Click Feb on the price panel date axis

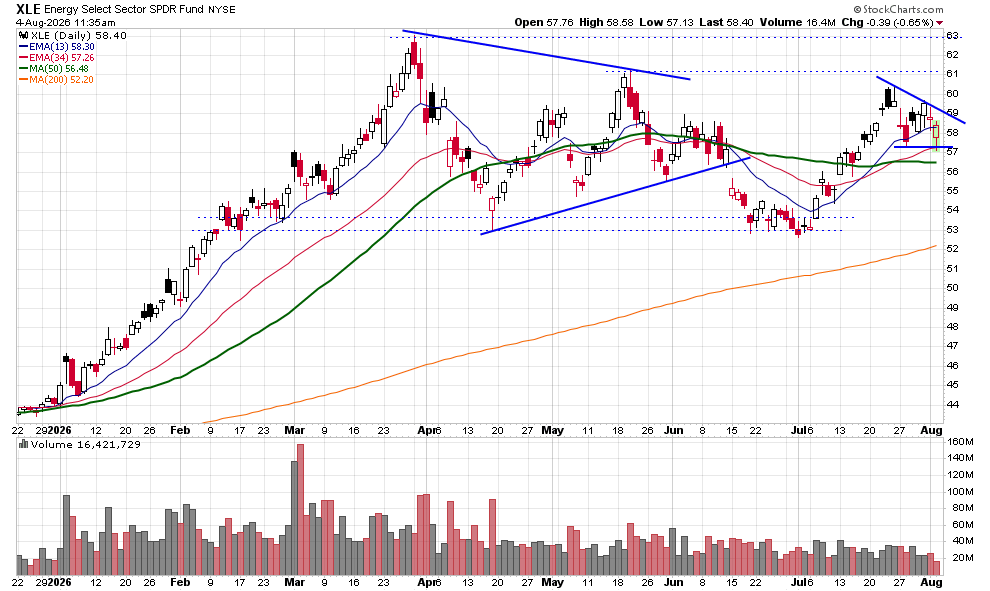point(180,430)
